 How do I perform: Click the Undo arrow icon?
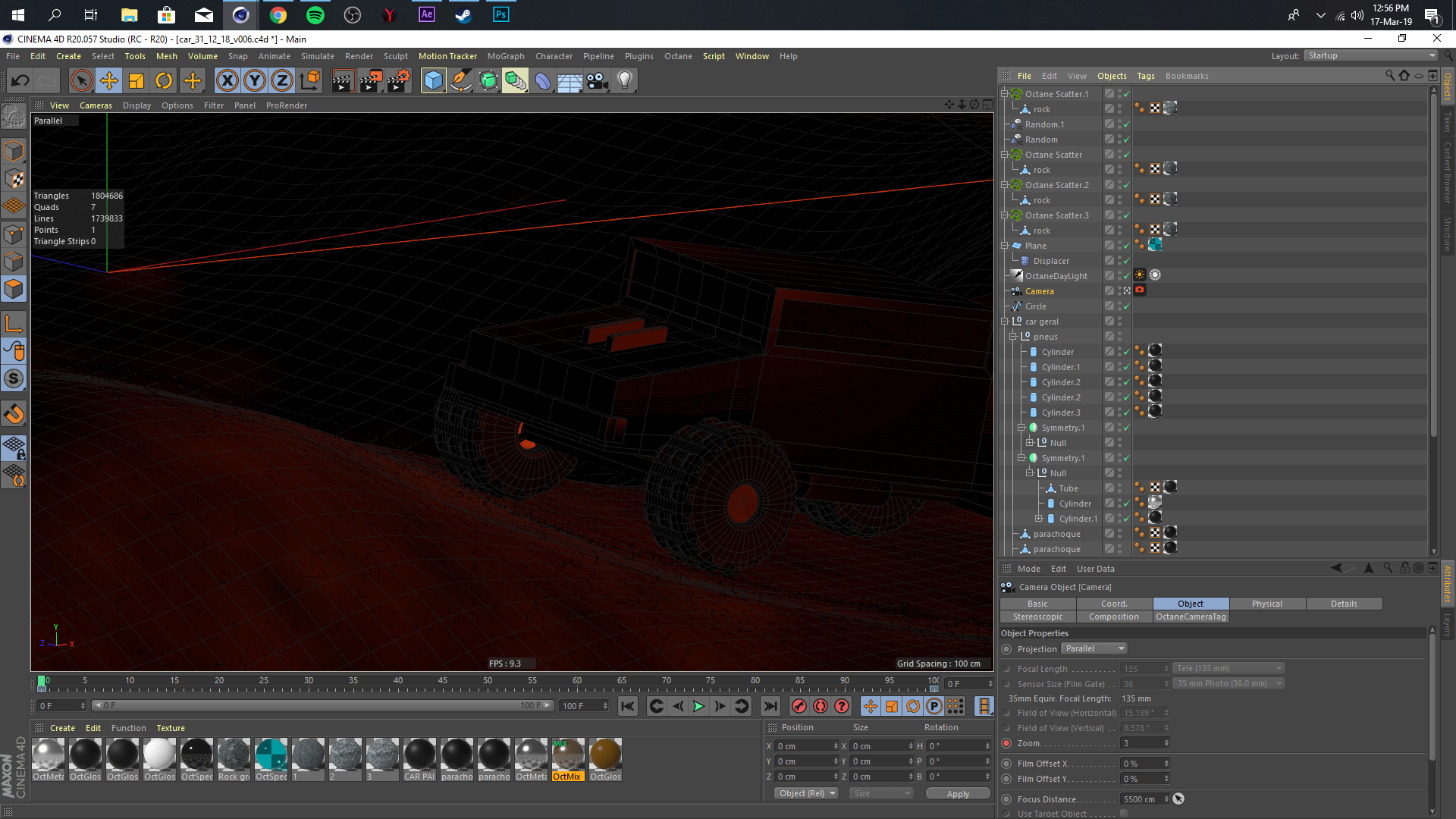pyautogui.click(x=20, y=80)
